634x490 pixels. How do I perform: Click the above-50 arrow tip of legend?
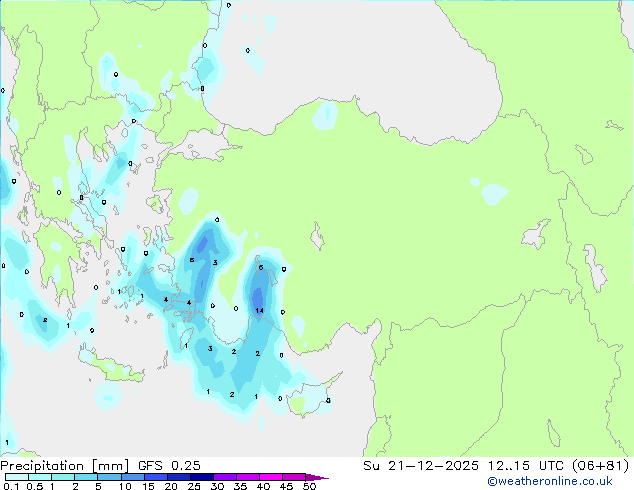(317, 478)
